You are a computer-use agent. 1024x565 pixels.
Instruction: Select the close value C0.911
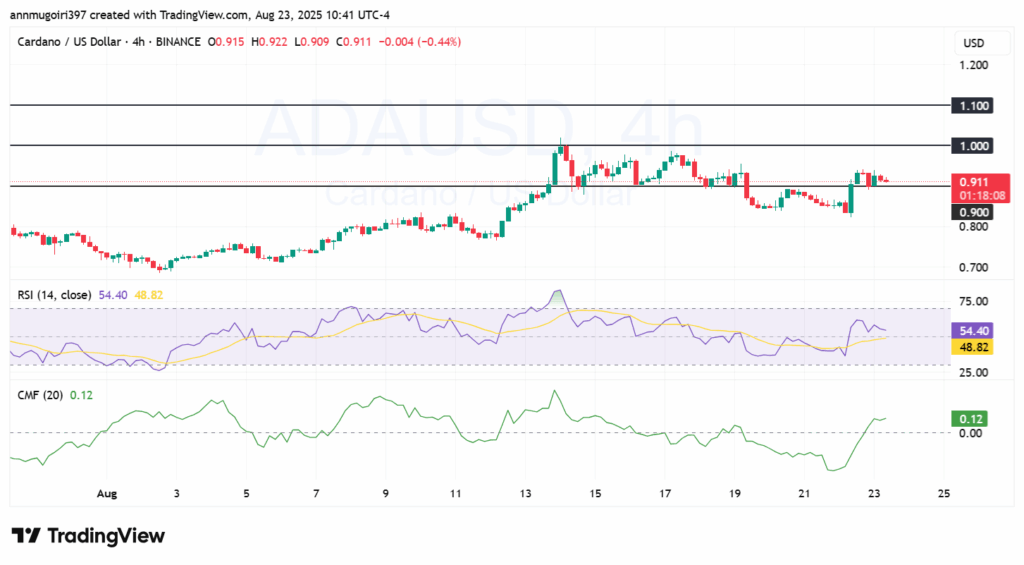coord(353,42)
